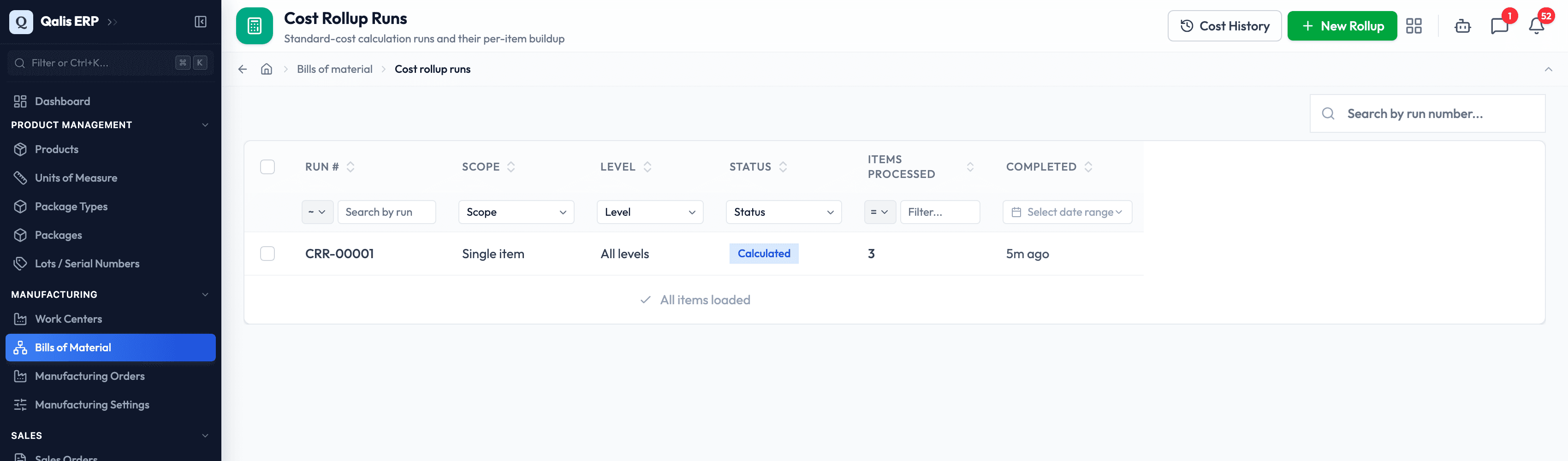Click the back arrow icon
1568x461 pixels.
click(242, 69)
